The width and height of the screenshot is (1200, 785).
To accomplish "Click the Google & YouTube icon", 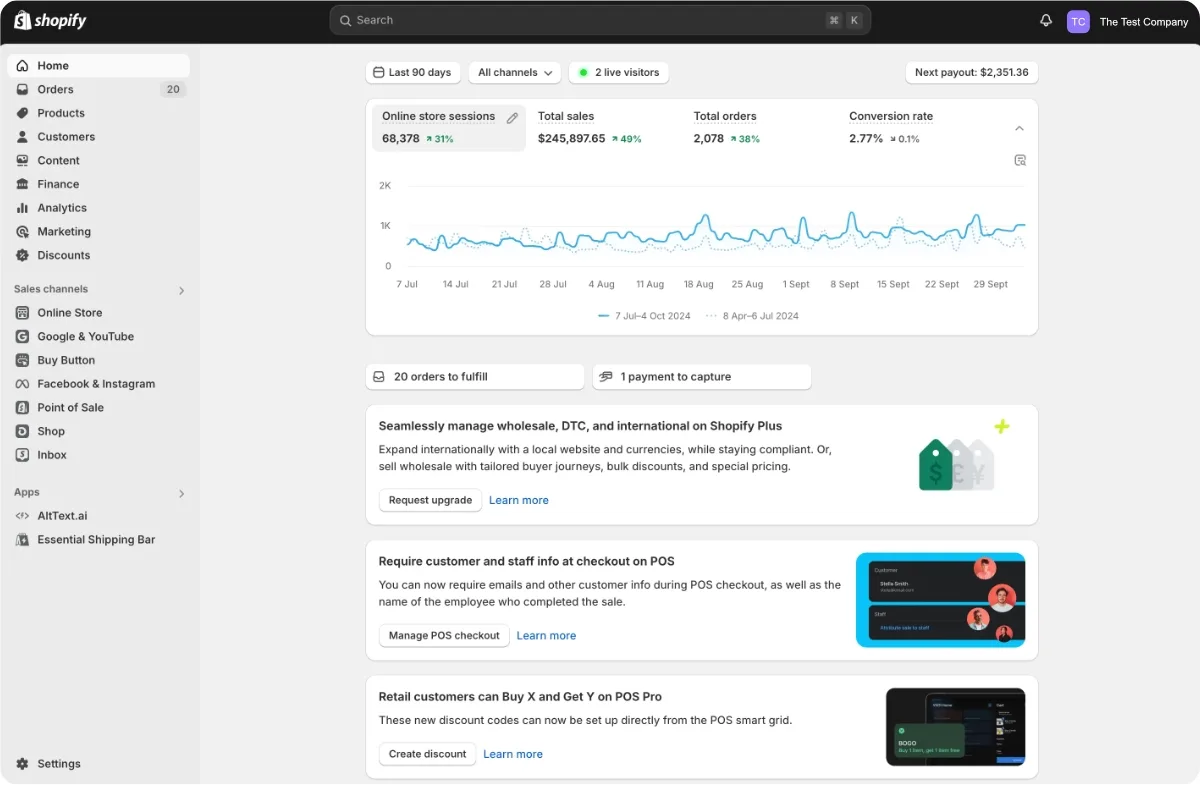I will point(22,337).
